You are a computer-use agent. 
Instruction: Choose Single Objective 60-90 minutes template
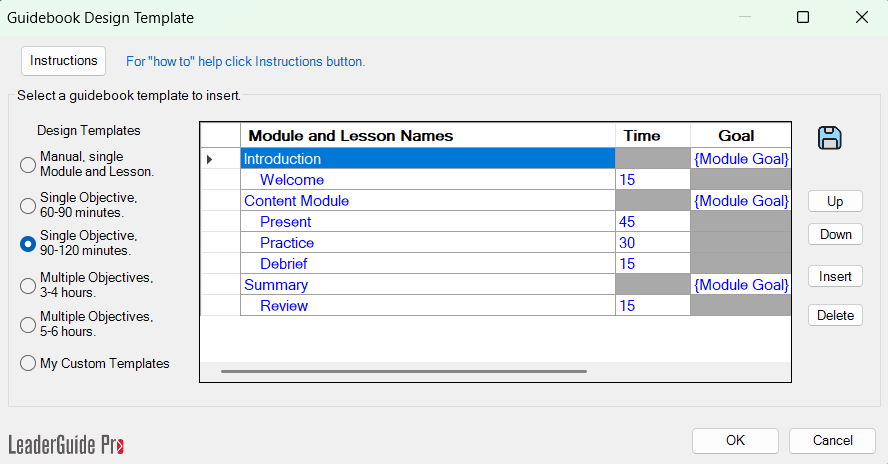tap(28, 205)
